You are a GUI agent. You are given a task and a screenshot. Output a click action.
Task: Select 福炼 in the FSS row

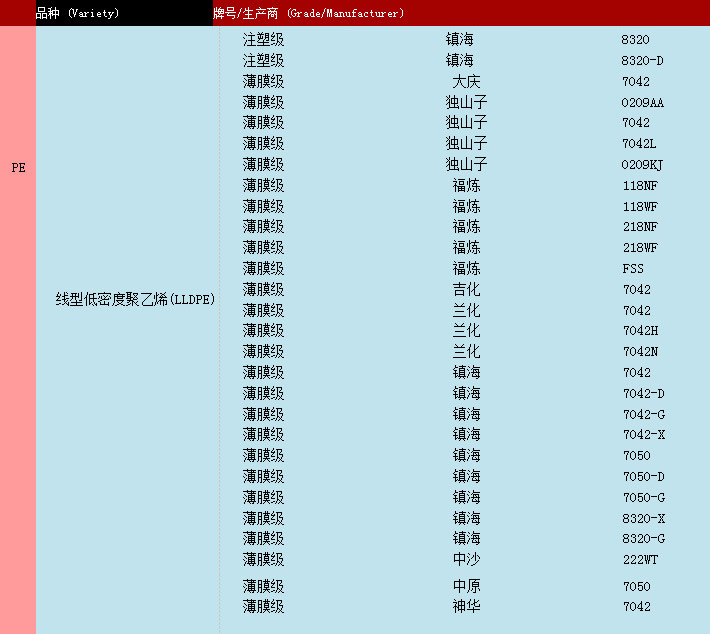click(x=466, y=269)
